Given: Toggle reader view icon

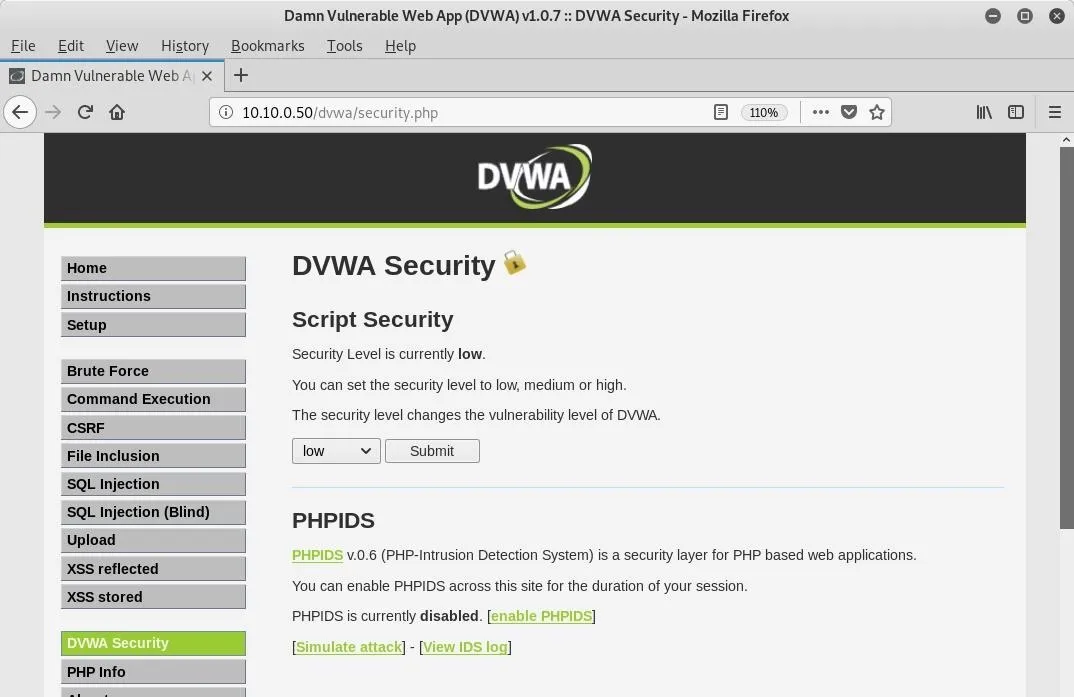Looking at the screenshot, I should [x=721, y=112].
